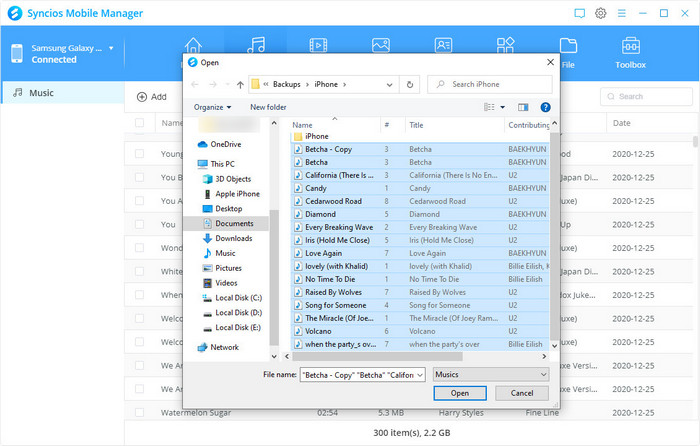This screenshot has width=700, height=446.
Task: Go up one folder level in Open dialog
Action: (x=240, y=84)
